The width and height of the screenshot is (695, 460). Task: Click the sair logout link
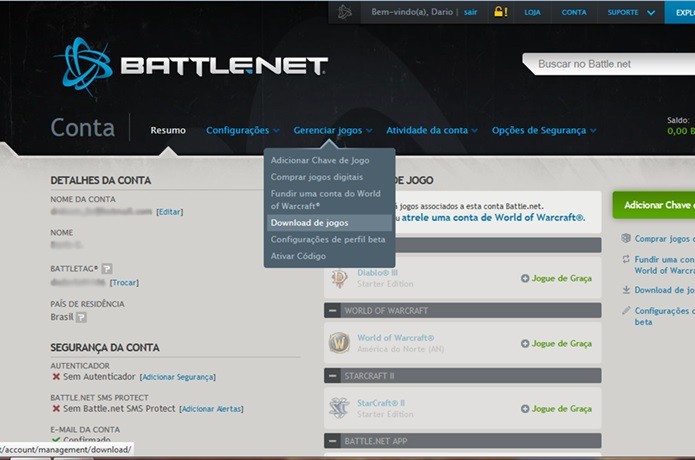(x=470, y=12)
